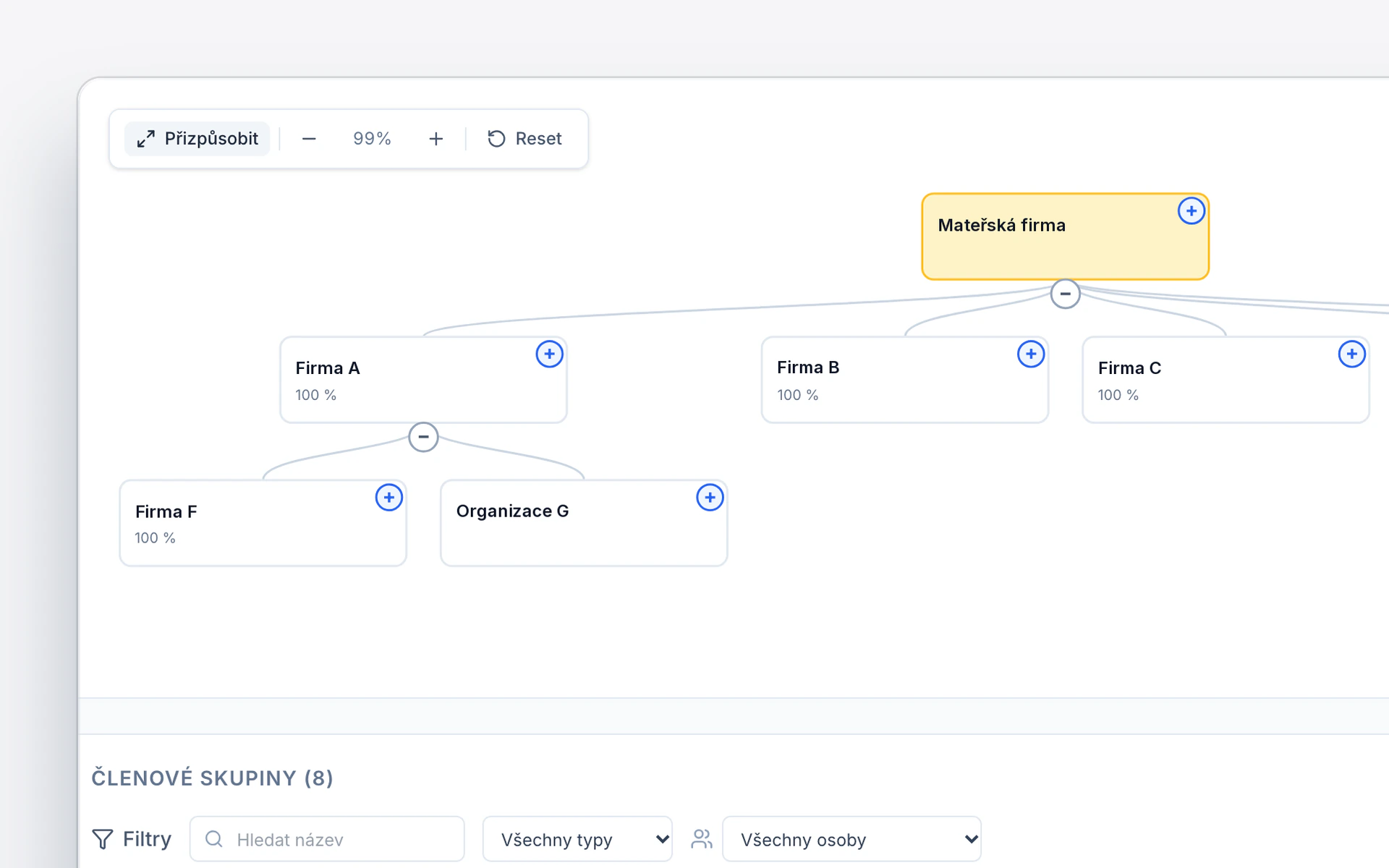The image size is (1389, 868).
Task: Collapse the Firma A subtree
Action: [423, 437]
